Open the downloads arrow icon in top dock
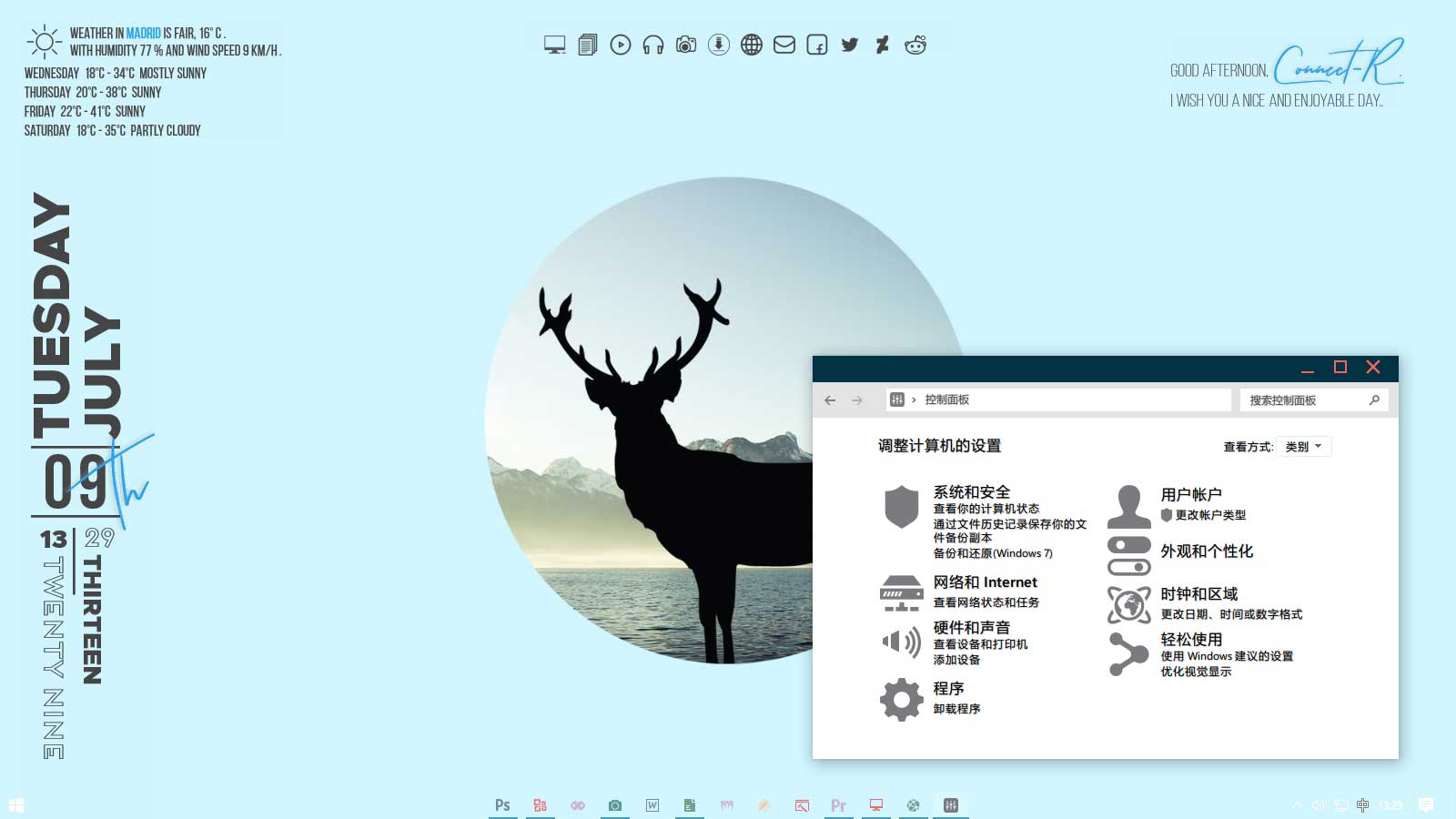This screenshot has width=1456, height=819. click(x=719, y=45)
